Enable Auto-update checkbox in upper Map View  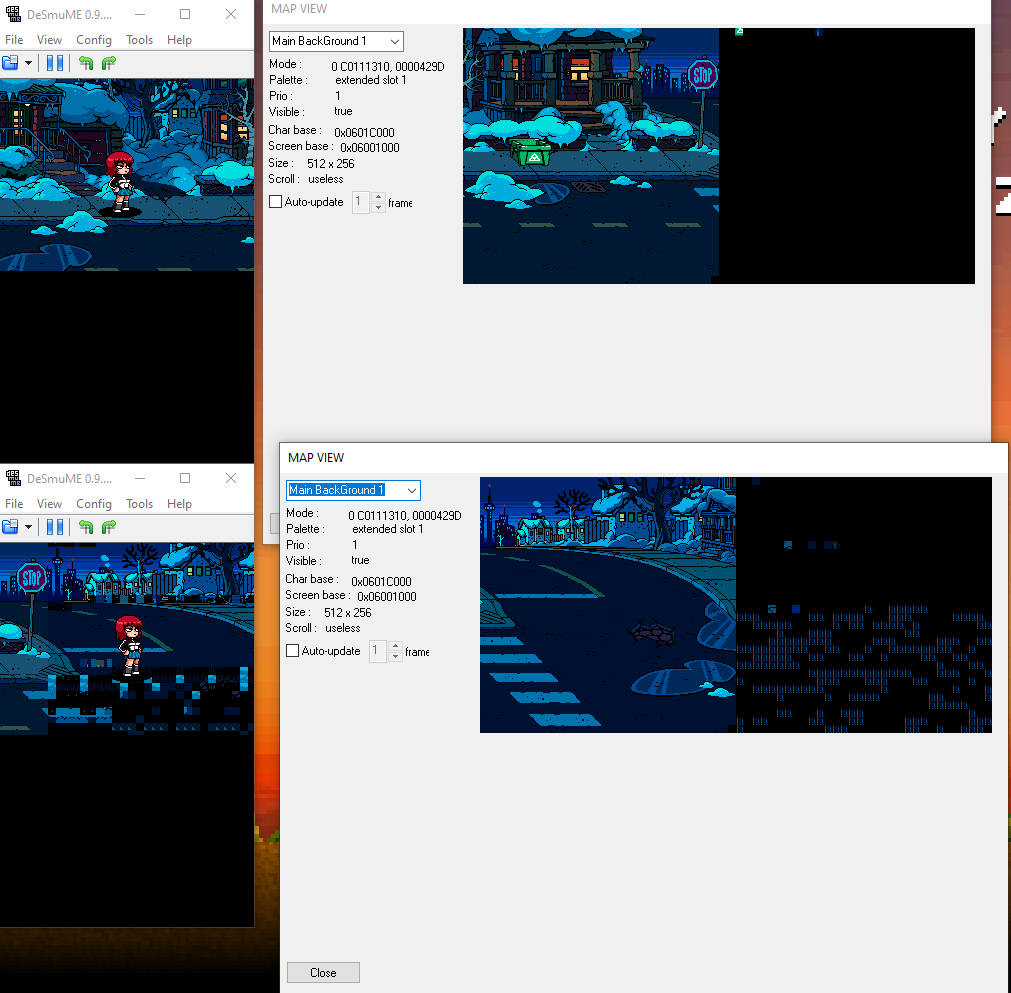click(275, 202)
